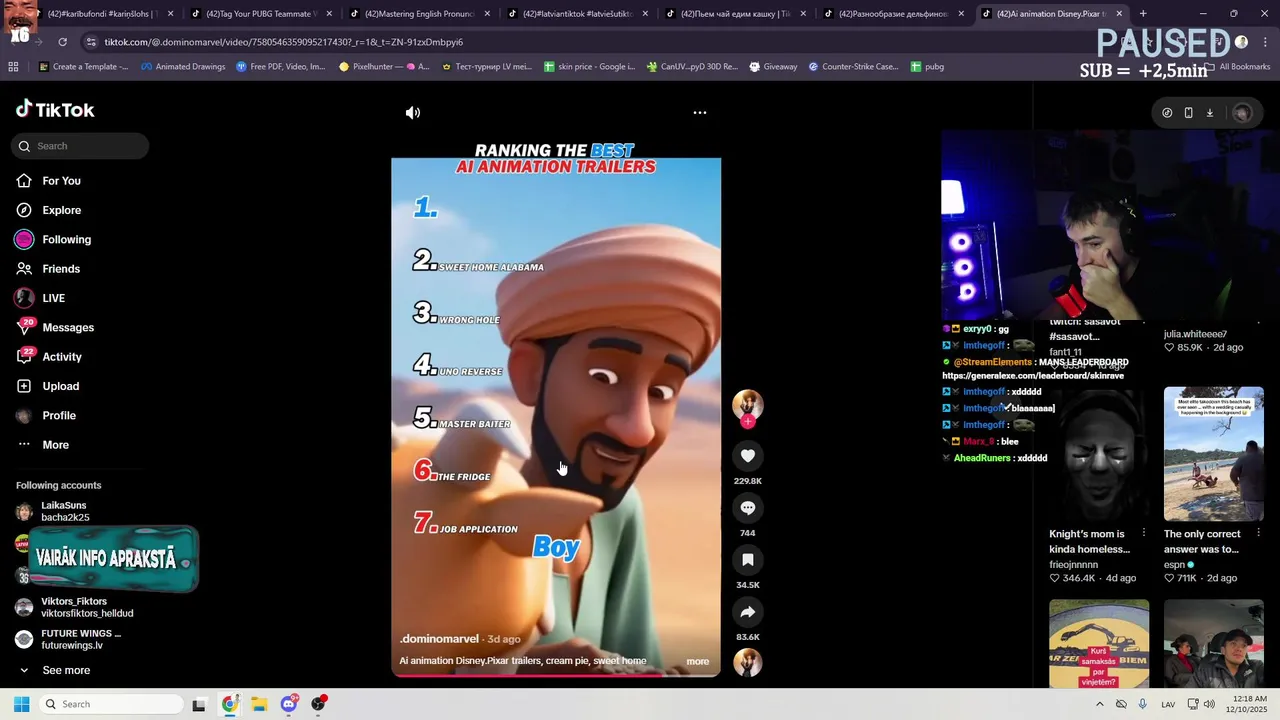This screenshot has height=720, width=1280.
Task: Open my Profile page
Action: click(x=59, y=416)
